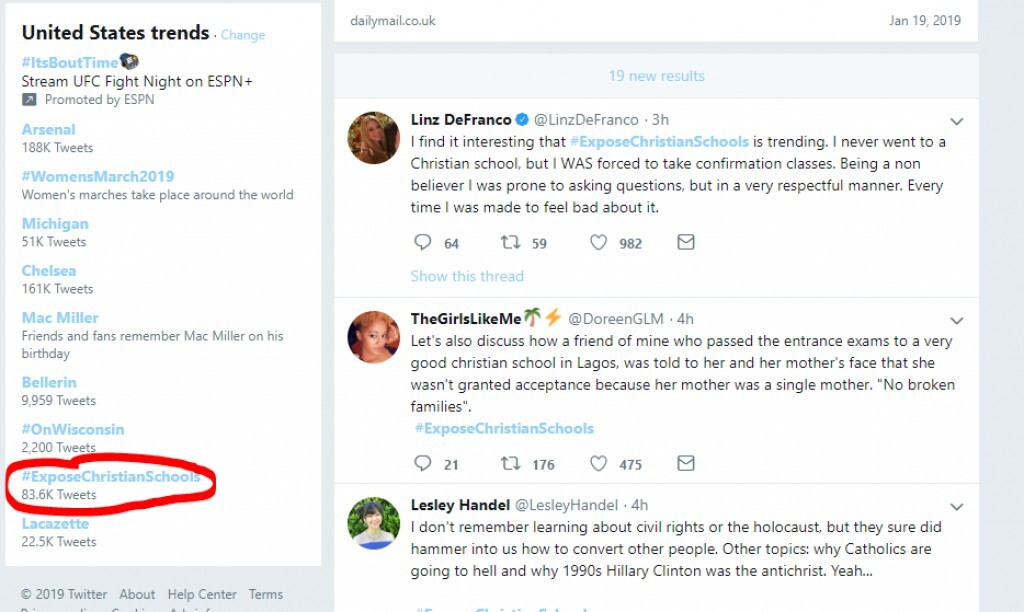Open the Help Center footer link
Image resolution: width=1024 pixels, height=612 pixels.
coord(202,594)
